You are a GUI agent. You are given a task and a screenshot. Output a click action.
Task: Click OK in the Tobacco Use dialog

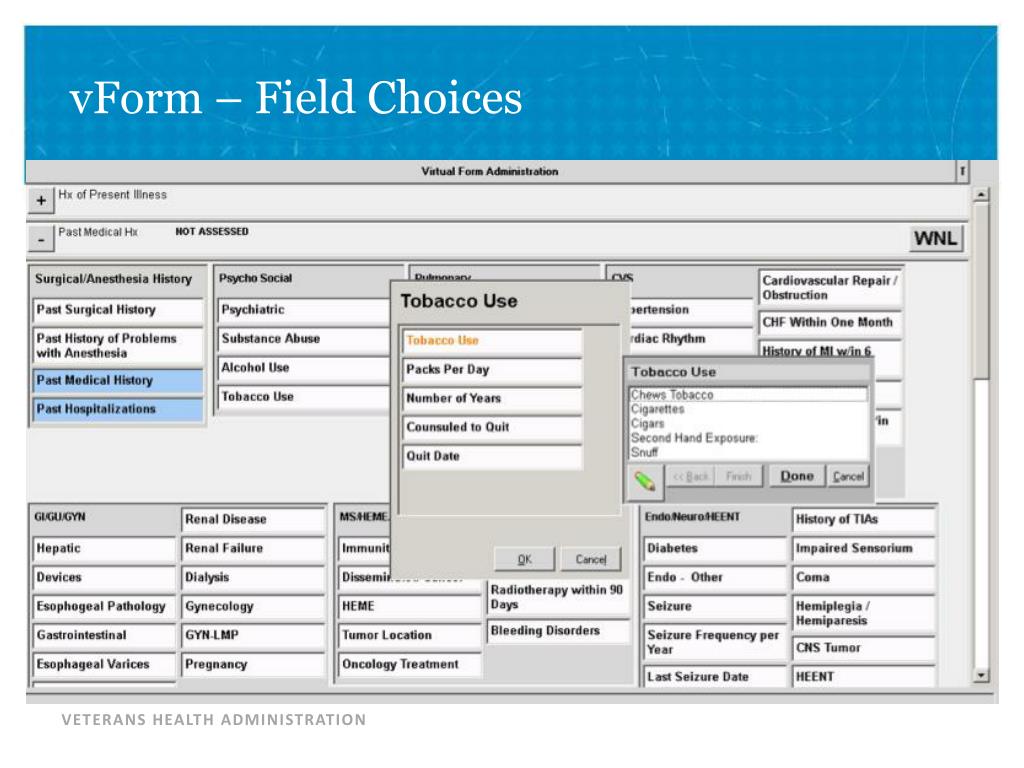click(x=524, y=559)
